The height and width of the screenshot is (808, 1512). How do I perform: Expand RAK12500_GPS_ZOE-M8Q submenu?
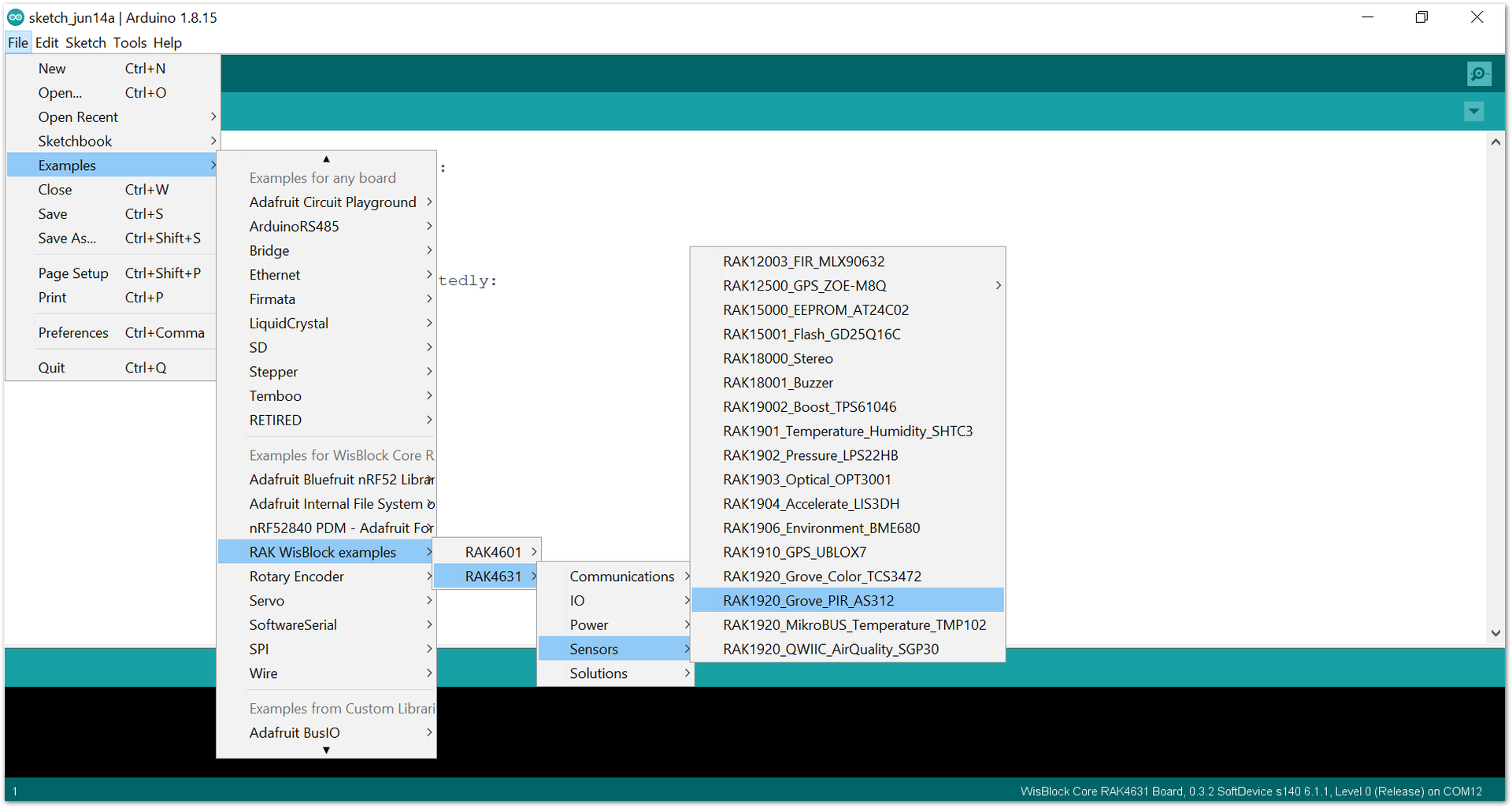click(847, 287)
